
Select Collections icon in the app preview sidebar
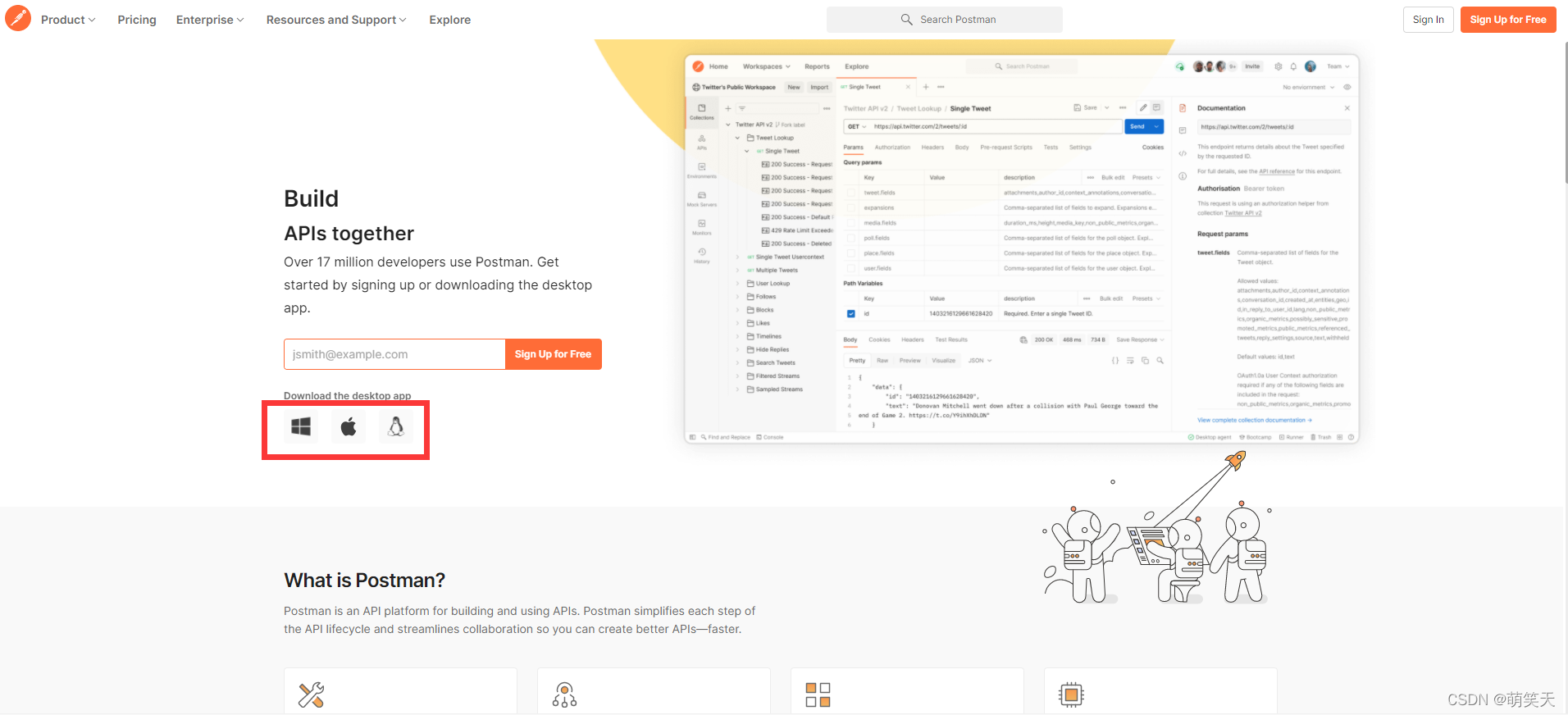point(702,112)
